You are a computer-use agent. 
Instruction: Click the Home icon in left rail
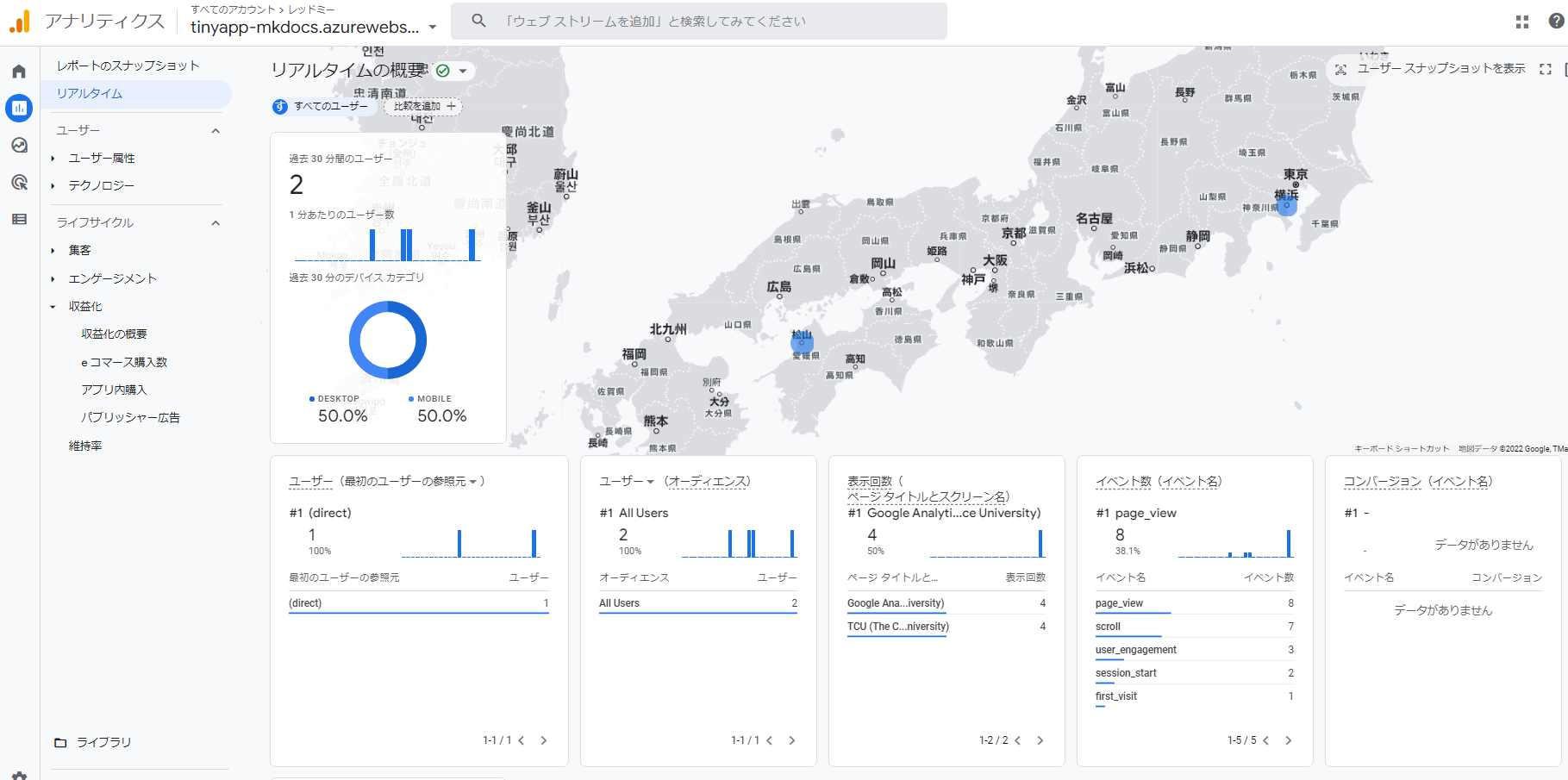(x=19, y=72)
